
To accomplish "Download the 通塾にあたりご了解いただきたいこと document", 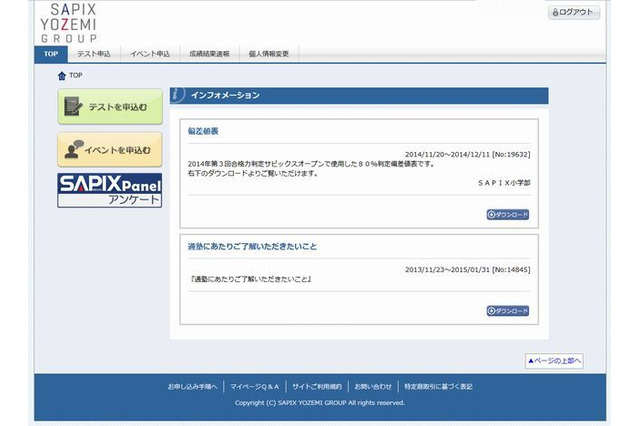I will click(x=508, y=311).
